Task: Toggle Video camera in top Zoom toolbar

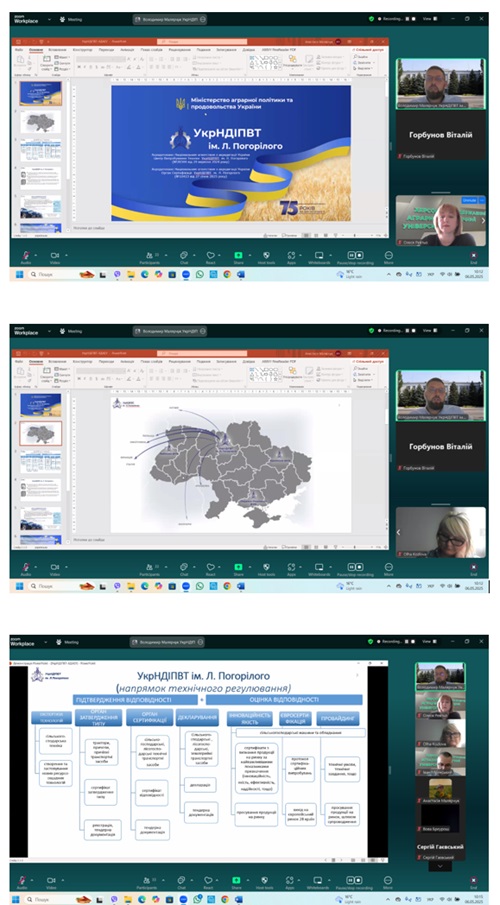Action: [54, 256]
